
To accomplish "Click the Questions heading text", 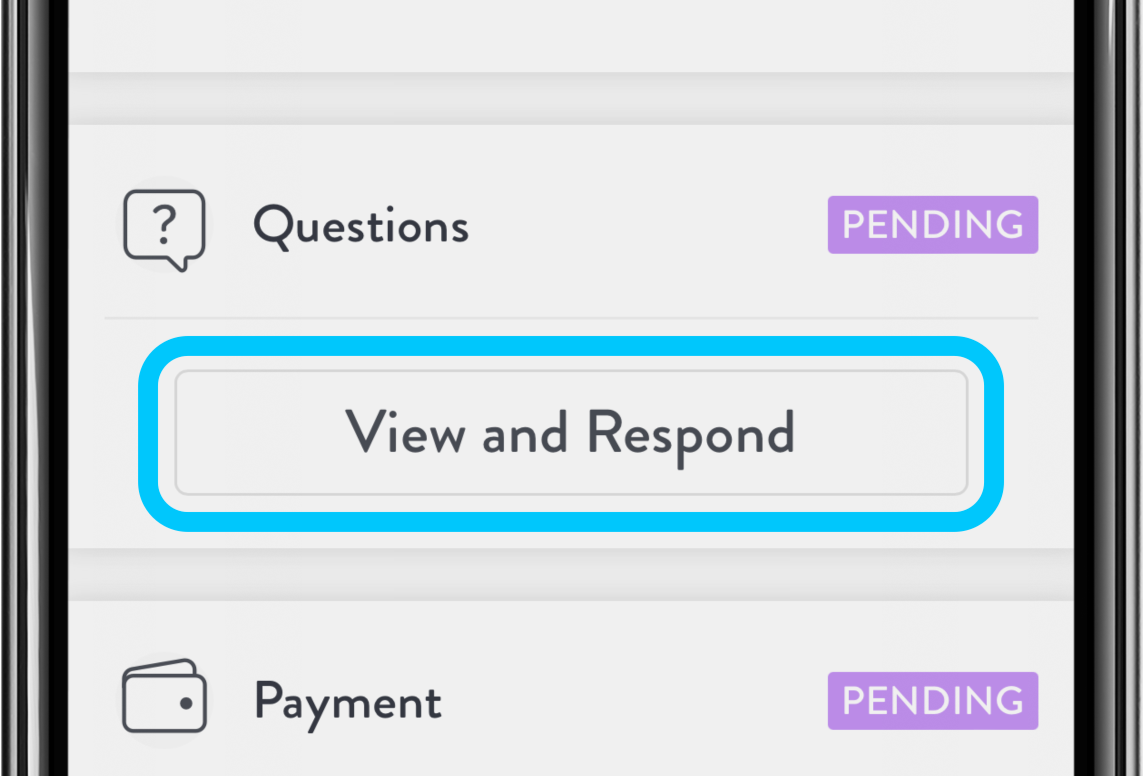I will (361, 226).
